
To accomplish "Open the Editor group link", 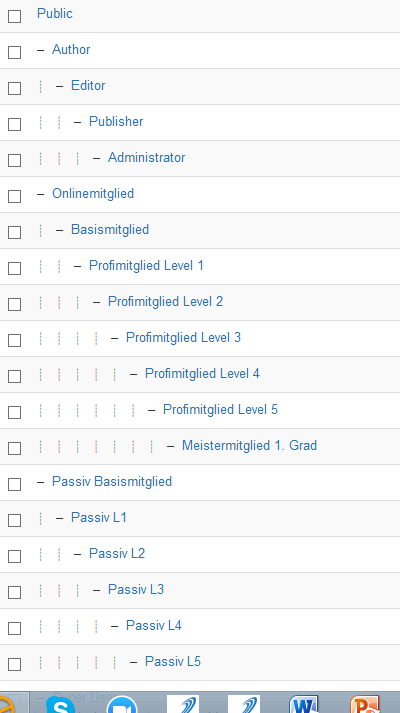I will [x=88, y=85].
